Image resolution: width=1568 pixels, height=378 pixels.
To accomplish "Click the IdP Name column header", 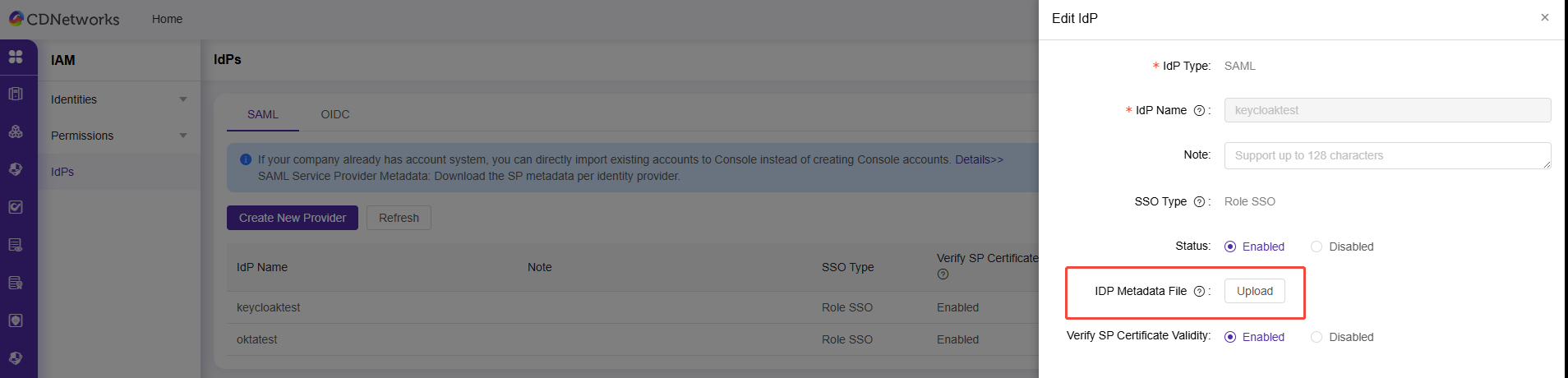I will coord(262,267).
